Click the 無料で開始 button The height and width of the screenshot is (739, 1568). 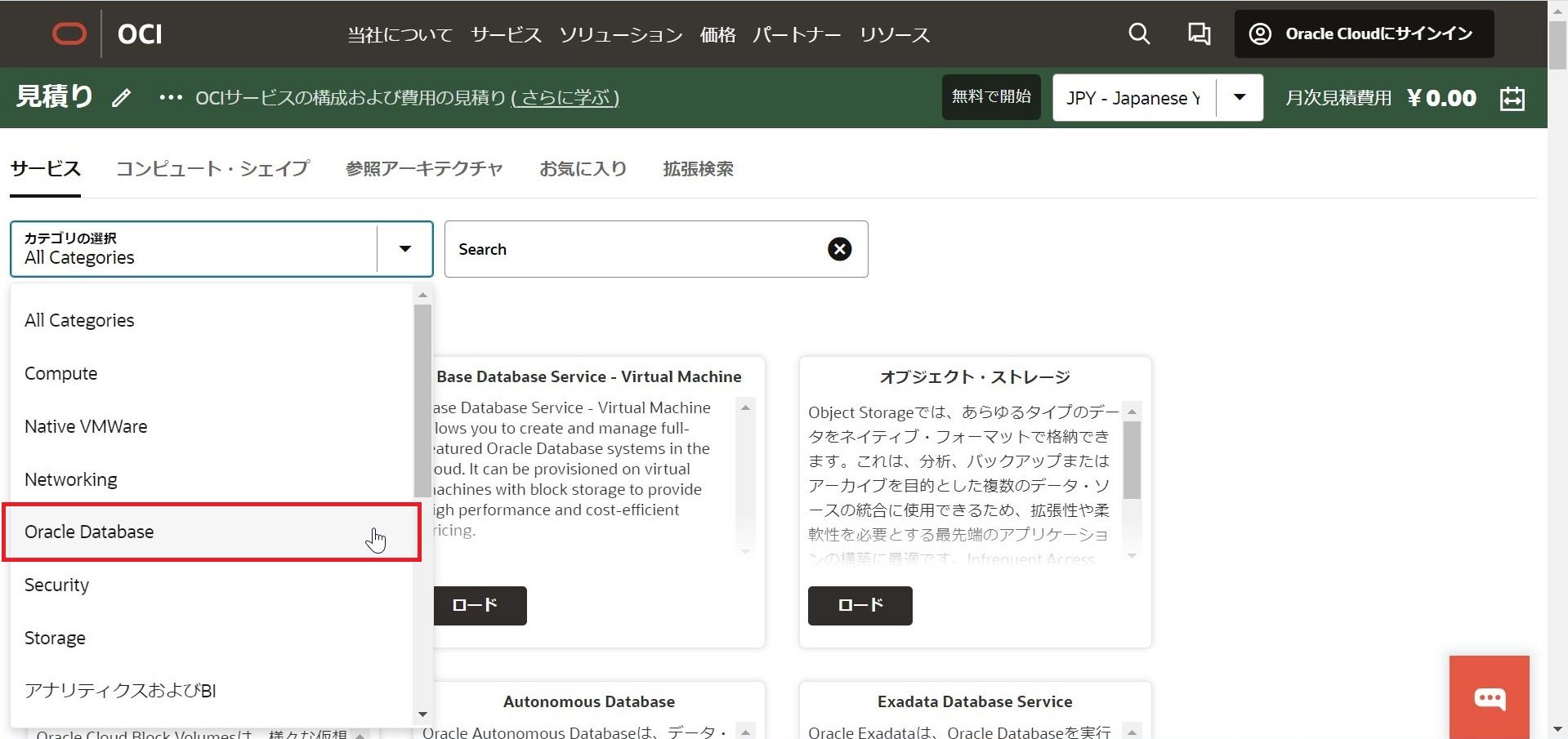(x=990, y=97)
